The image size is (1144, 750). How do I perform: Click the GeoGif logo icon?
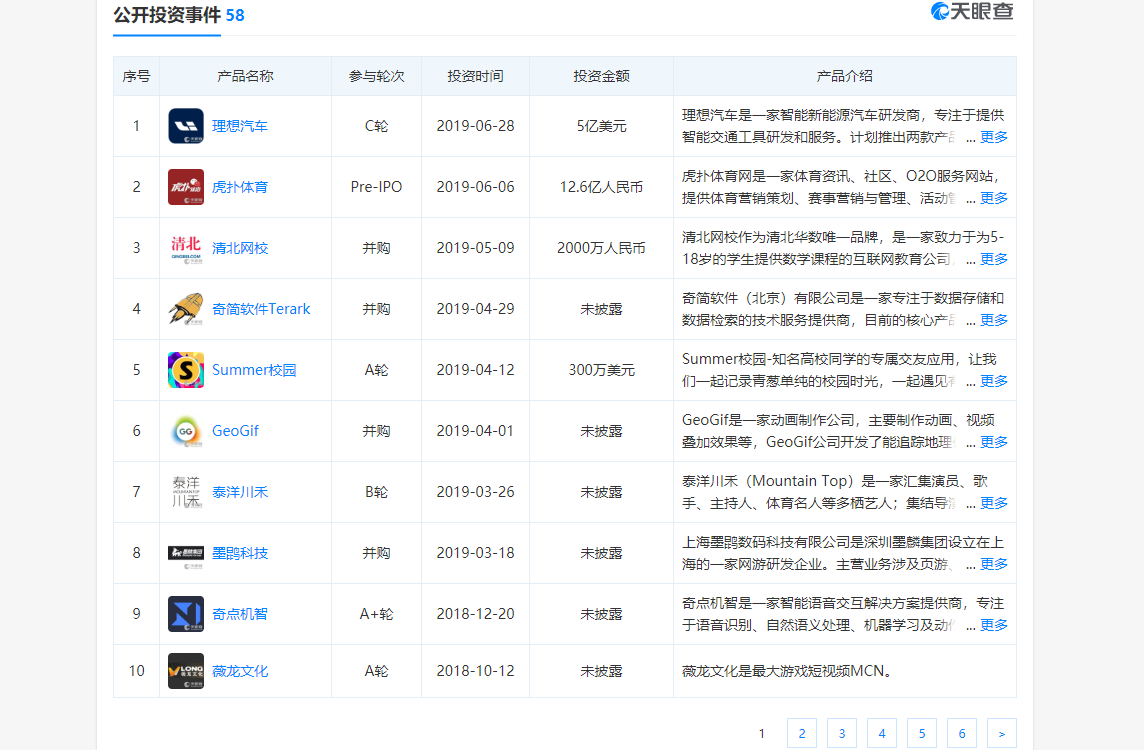186,431
